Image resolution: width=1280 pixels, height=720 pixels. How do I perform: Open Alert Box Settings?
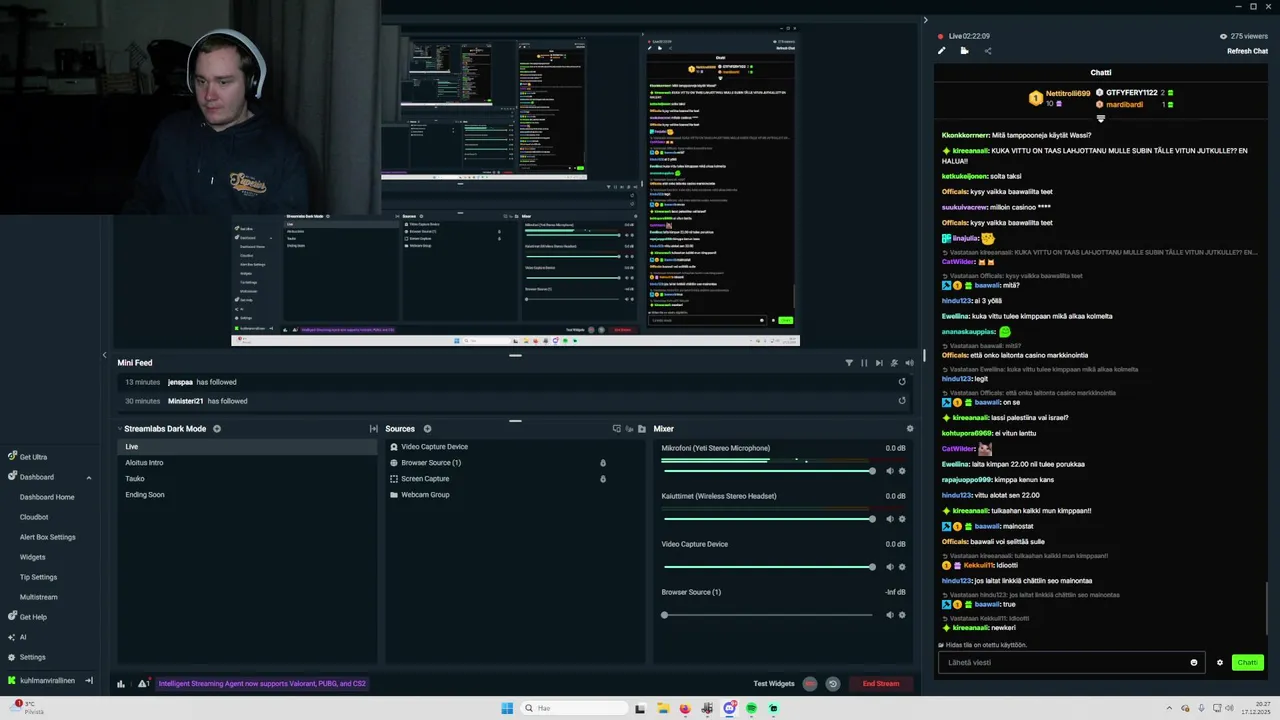point(48,537)
